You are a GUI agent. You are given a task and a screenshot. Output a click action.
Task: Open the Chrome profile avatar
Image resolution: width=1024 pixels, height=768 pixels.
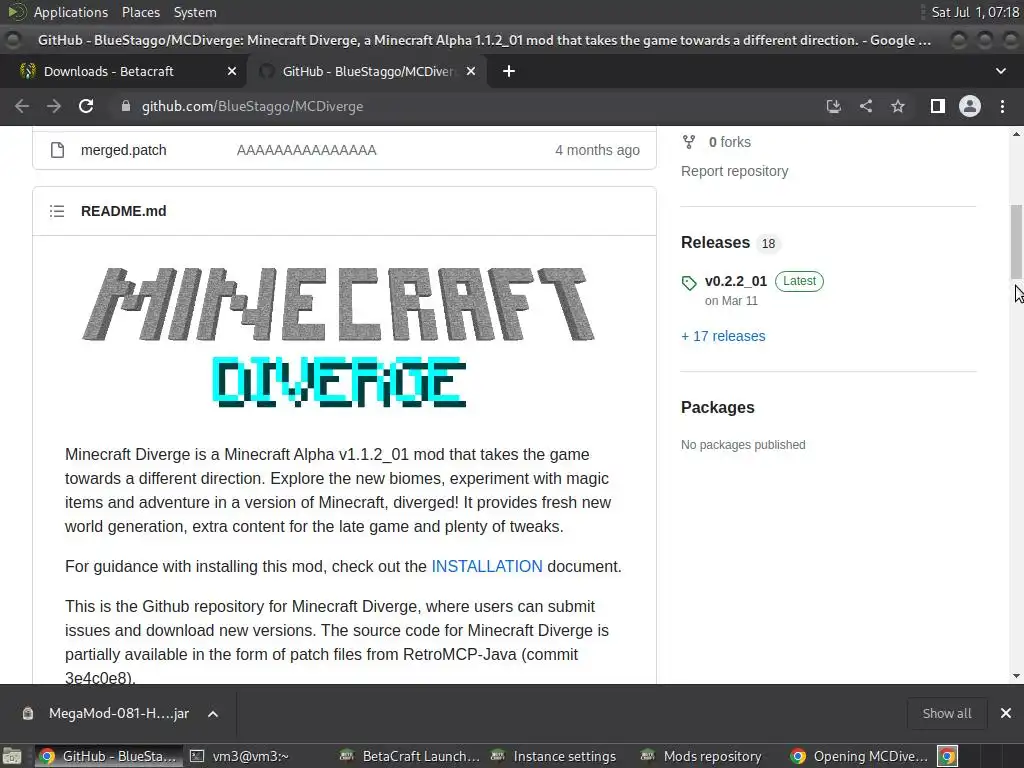(x=970, y=106)
